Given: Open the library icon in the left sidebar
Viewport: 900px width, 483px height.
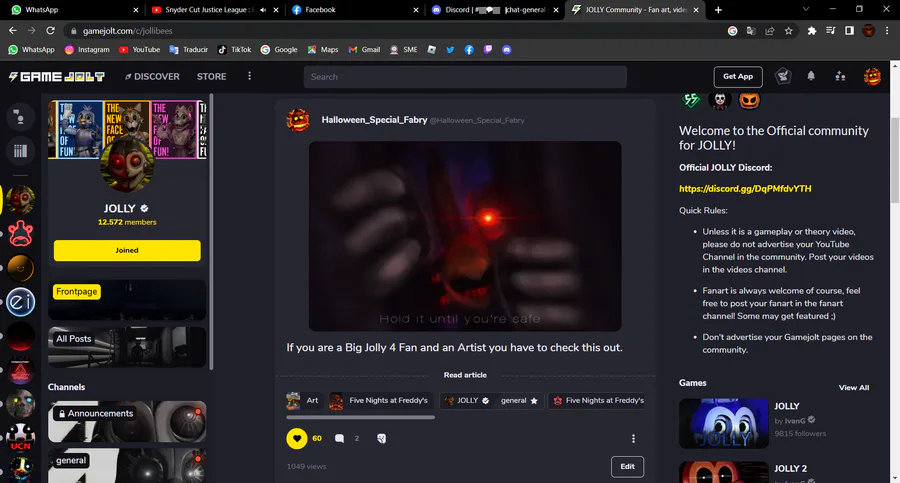Looking at the screenshot, I should click(x=20, y=151).
